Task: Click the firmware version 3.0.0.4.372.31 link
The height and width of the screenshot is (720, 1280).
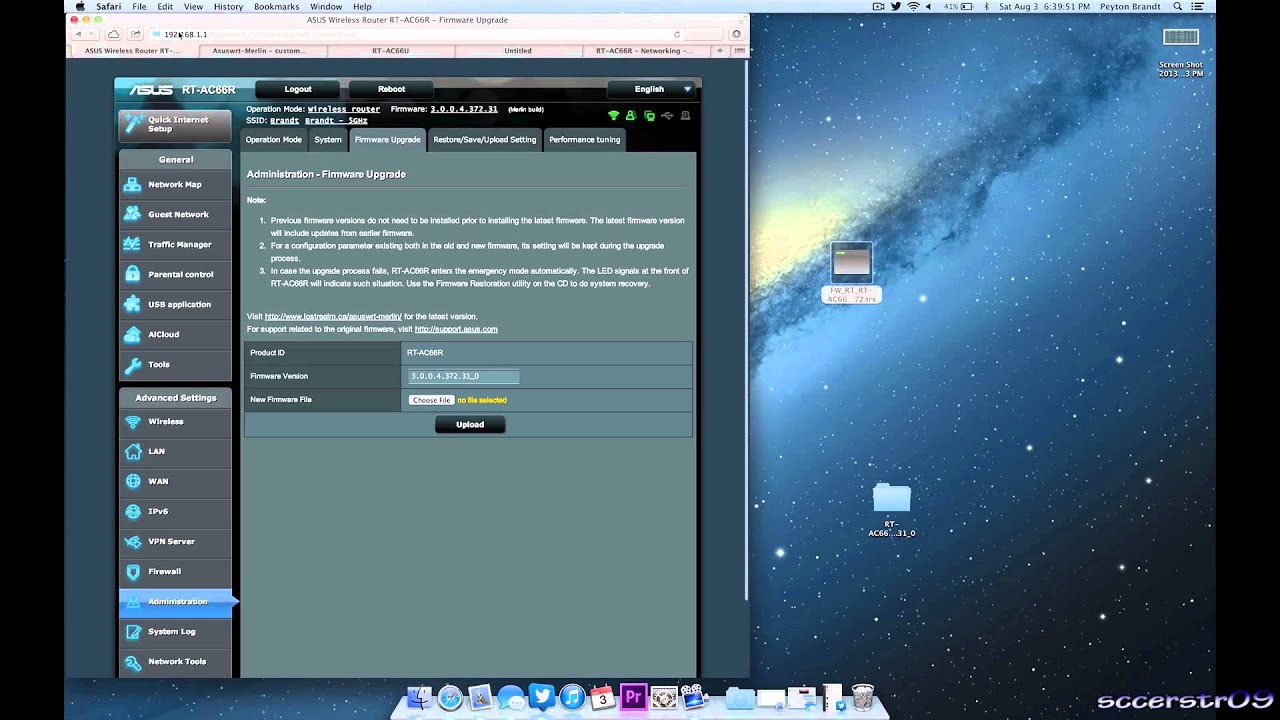Action: click(x=464, y=109)
